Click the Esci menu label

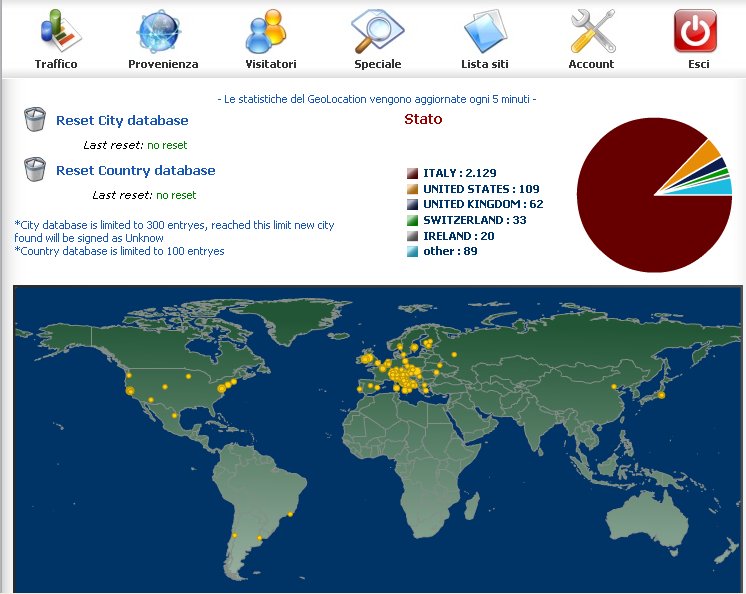(x=698, y=64)
